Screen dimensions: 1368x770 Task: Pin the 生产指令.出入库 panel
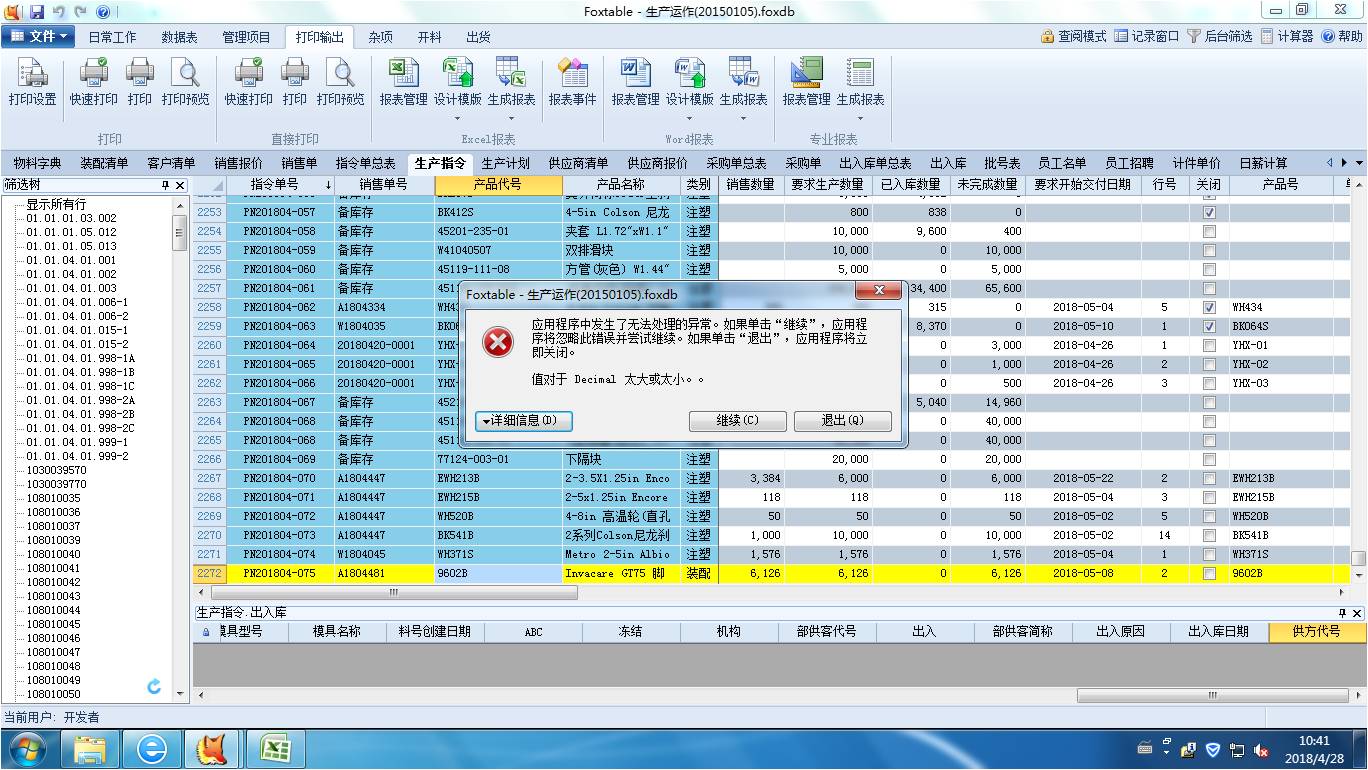[1342, 612]
